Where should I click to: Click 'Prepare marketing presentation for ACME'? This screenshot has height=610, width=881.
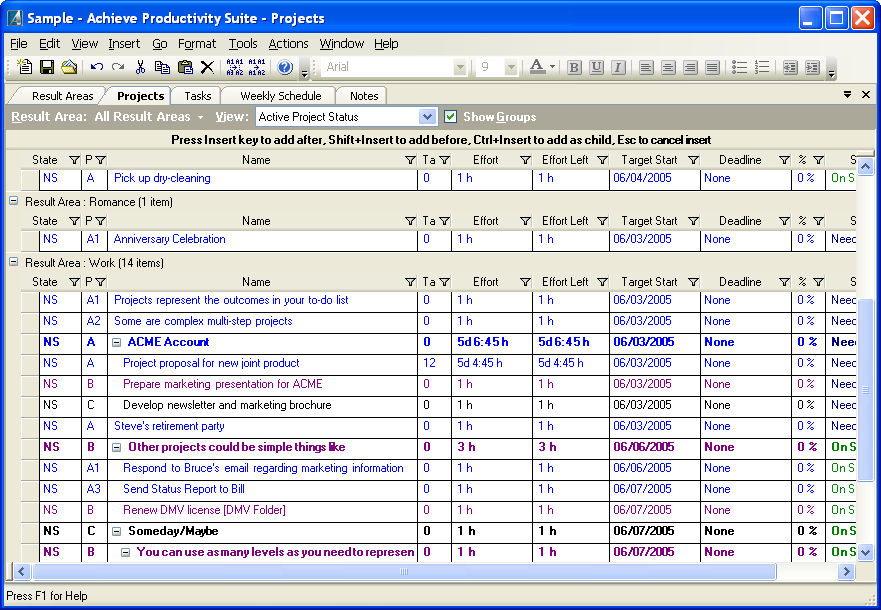pyautogui.click(x=222, y=384)
